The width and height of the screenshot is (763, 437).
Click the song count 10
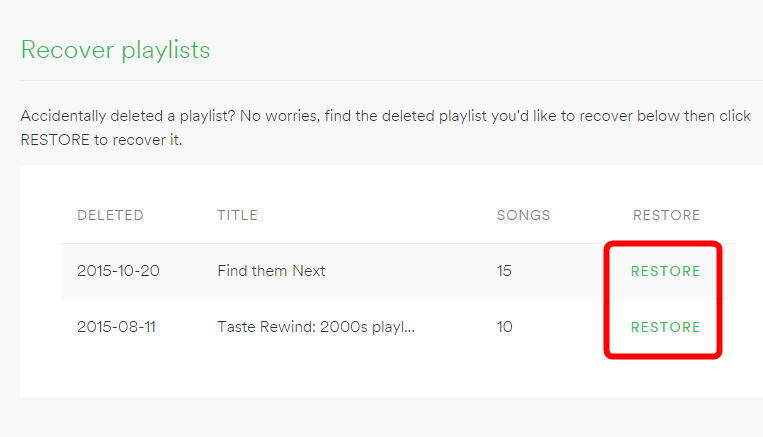505,327
